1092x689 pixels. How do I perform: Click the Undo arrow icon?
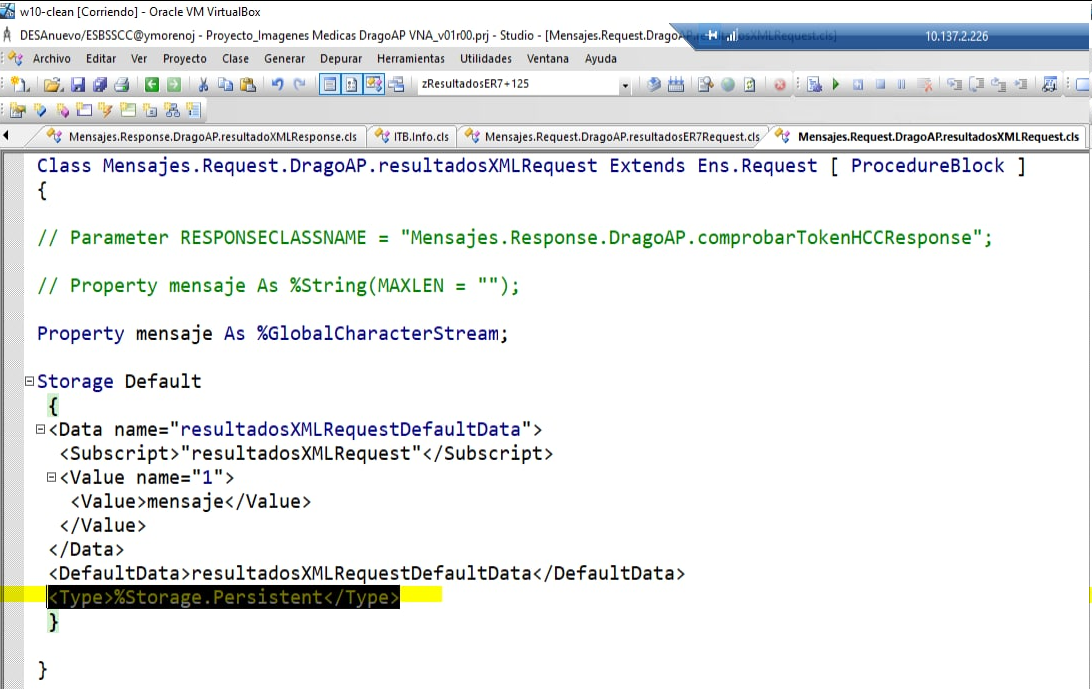point(277,85)
